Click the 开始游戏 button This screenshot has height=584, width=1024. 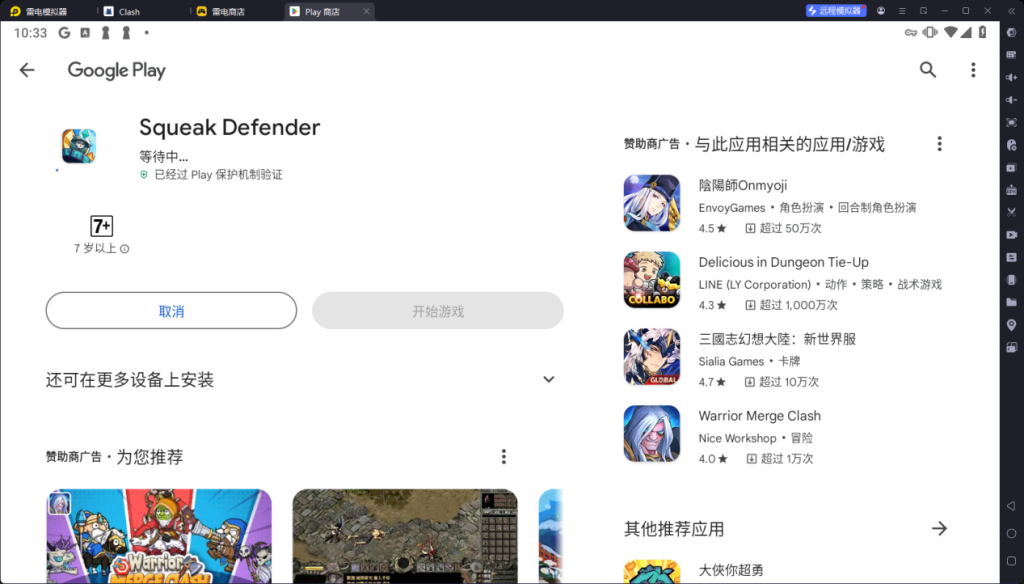438,311
